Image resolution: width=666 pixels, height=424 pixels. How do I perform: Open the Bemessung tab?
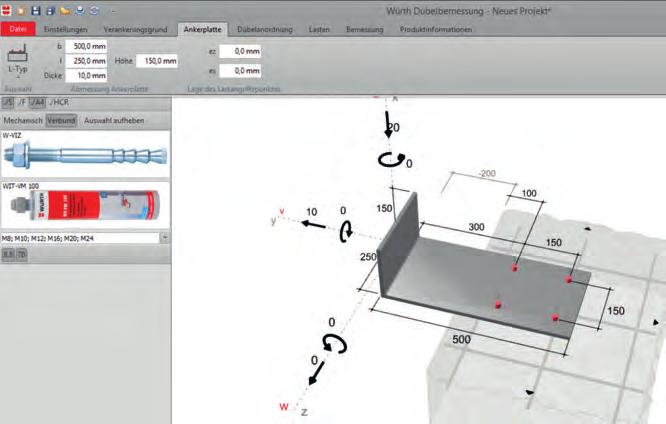point(364,29)
